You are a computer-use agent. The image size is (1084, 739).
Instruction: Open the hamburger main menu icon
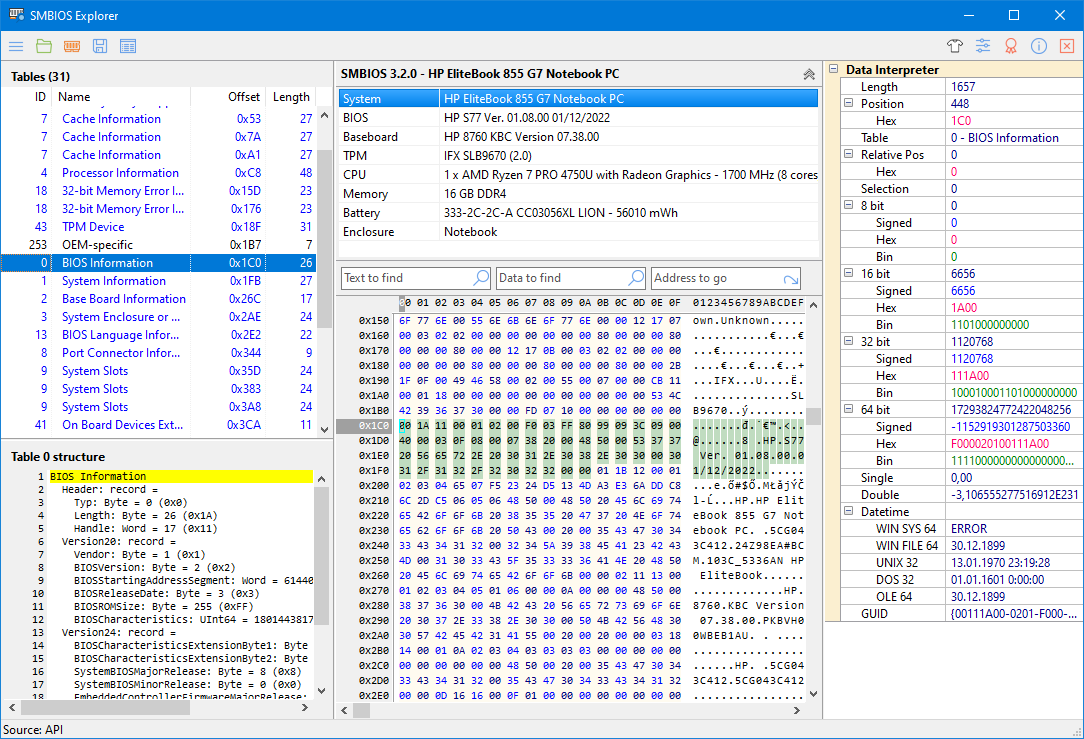pos(16,46)
